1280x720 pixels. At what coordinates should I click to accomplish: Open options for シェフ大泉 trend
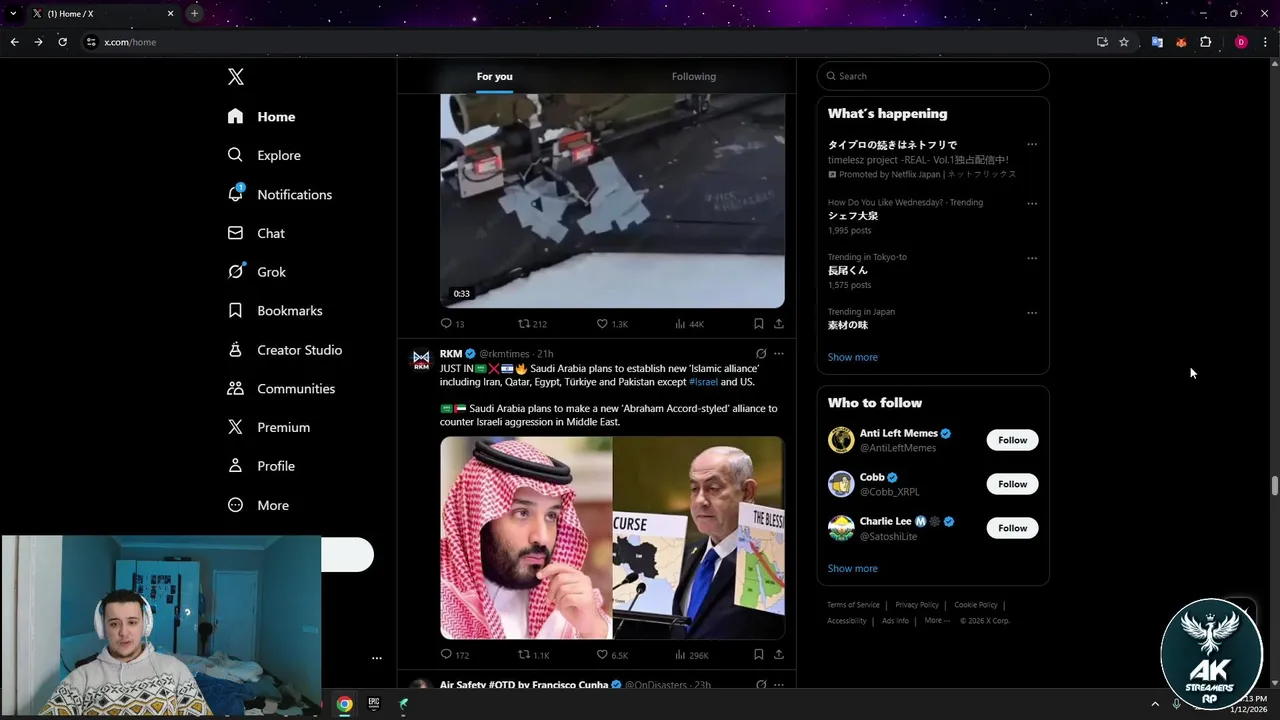pyautogui.click(x=1032, y=204)
